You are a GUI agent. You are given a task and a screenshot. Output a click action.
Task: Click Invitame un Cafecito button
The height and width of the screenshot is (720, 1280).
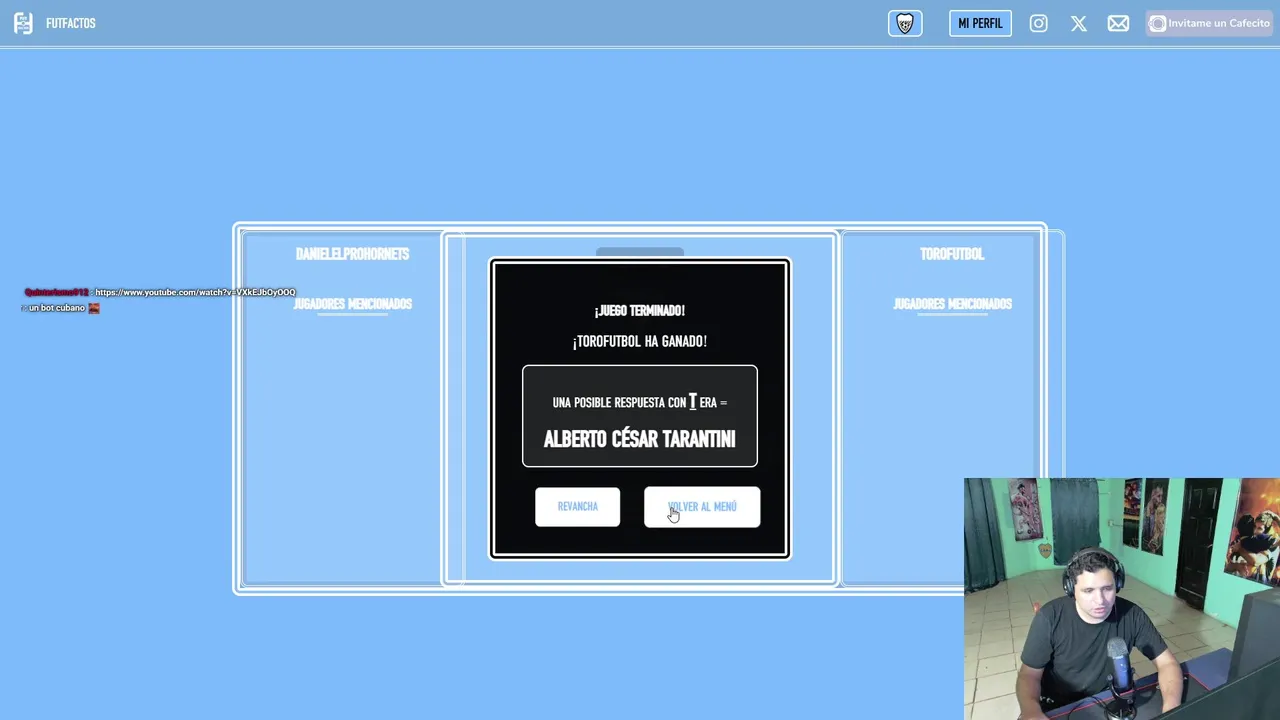1209,23
